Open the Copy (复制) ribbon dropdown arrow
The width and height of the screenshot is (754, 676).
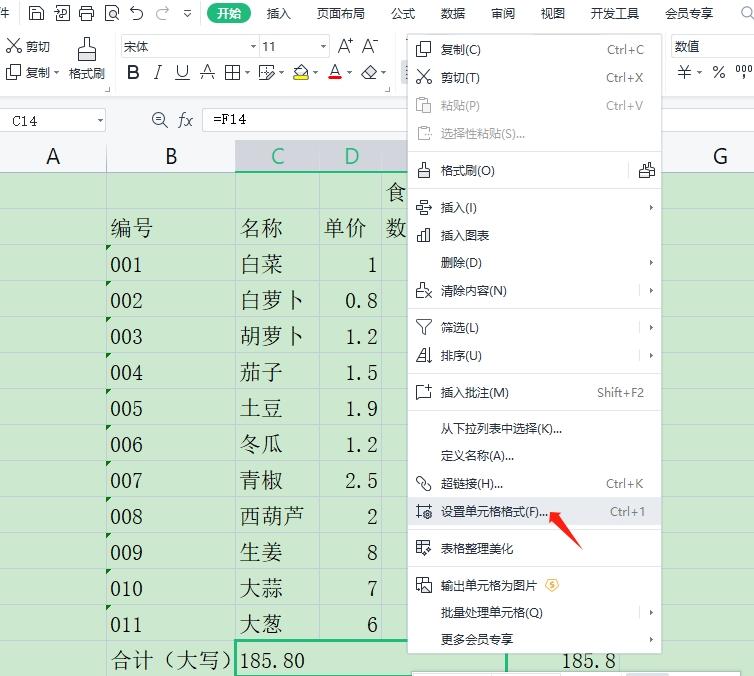pos(56,73)
